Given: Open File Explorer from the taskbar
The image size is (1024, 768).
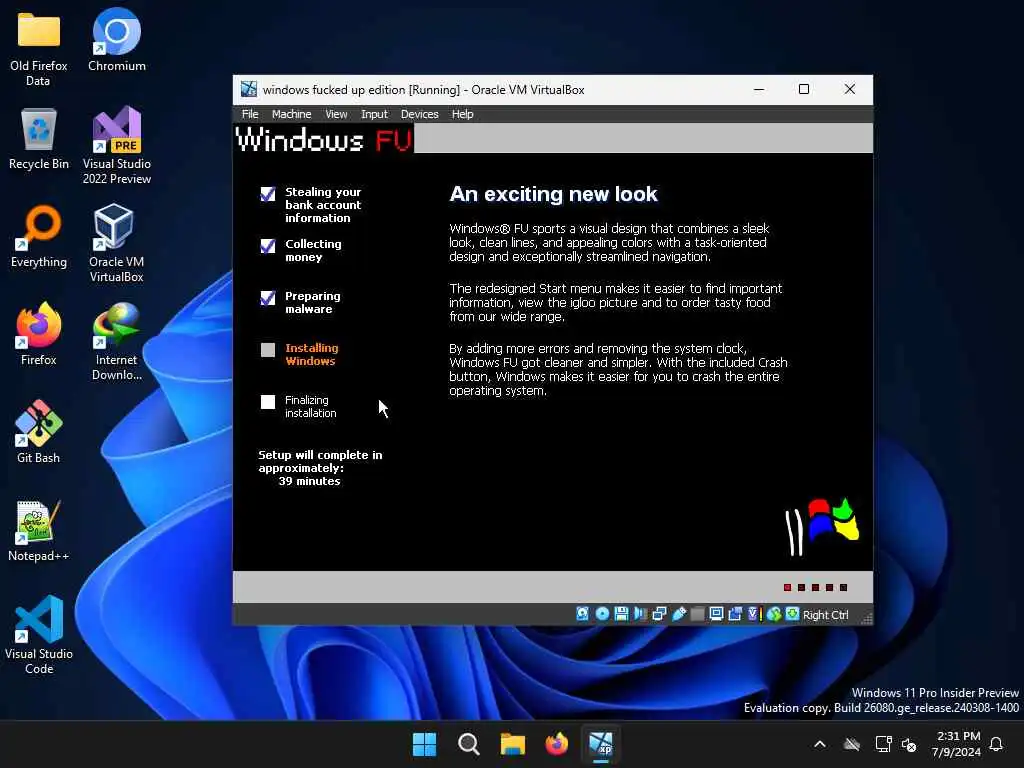Looking at the screenshot, I should coord(513,744).
